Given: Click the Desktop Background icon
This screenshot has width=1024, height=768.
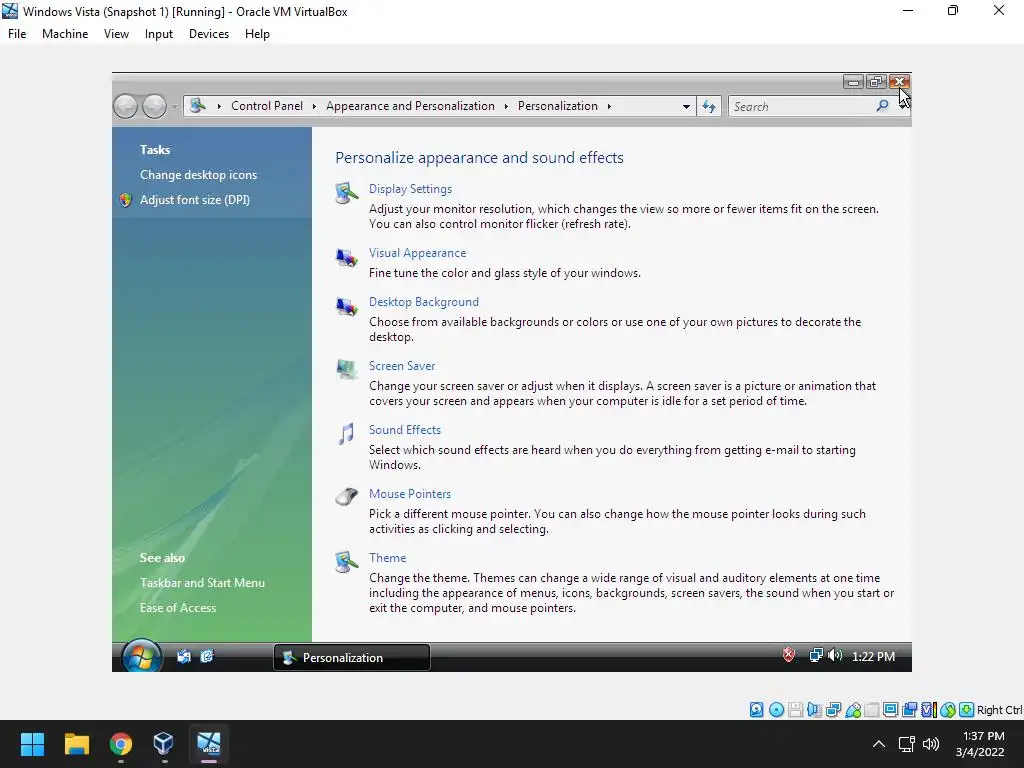Looking at the screenshot, I should (346, 307).
